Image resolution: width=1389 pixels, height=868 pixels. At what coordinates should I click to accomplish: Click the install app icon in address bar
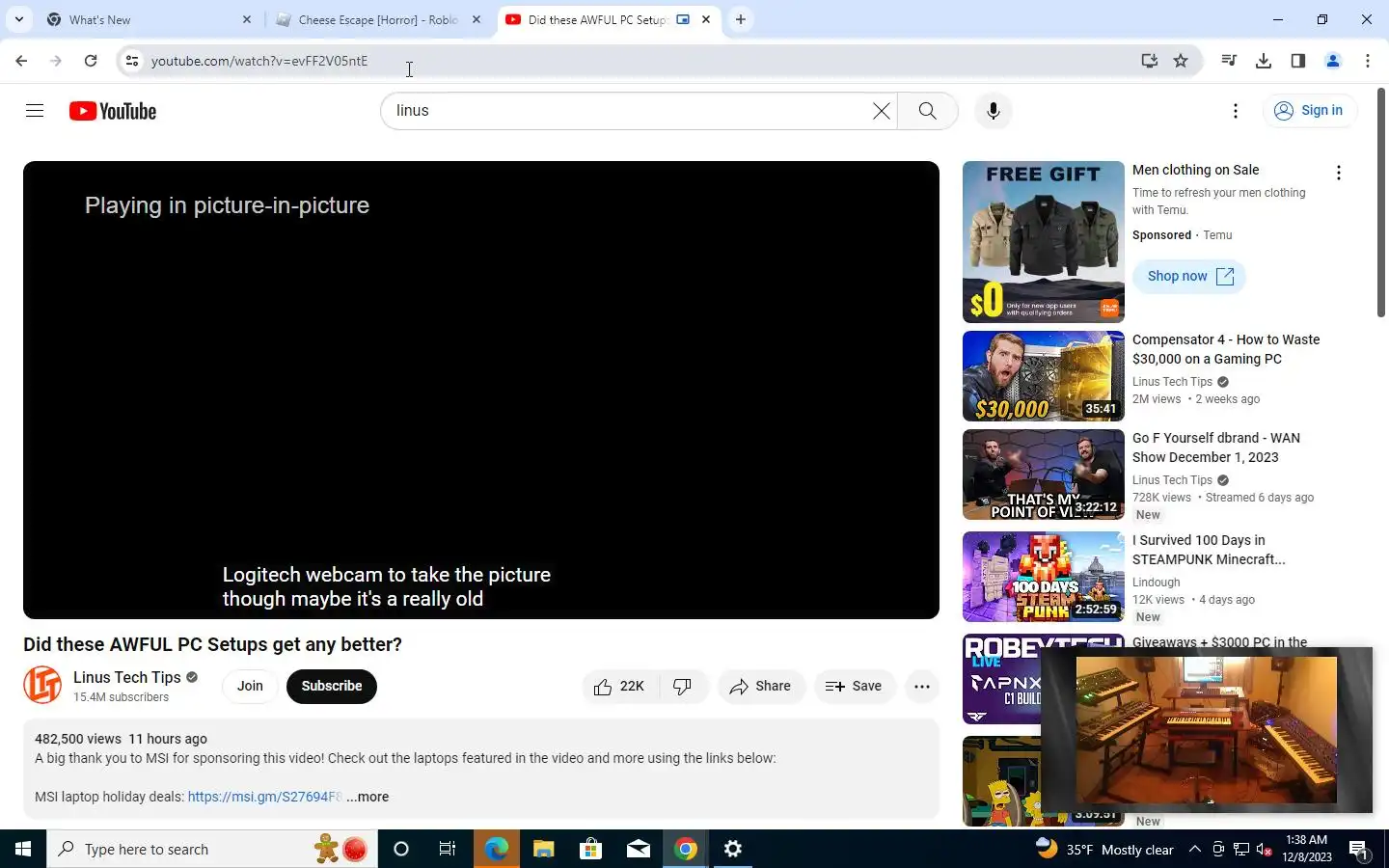tap(1149, 61)
